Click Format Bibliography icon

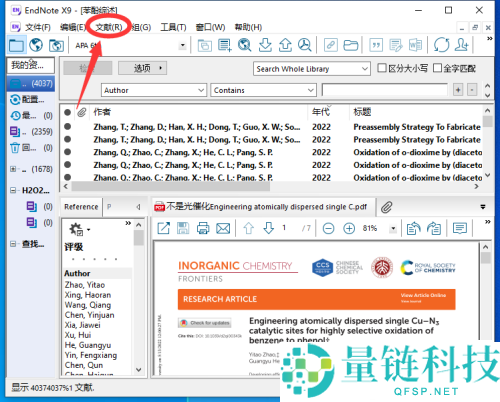(396, 45)
